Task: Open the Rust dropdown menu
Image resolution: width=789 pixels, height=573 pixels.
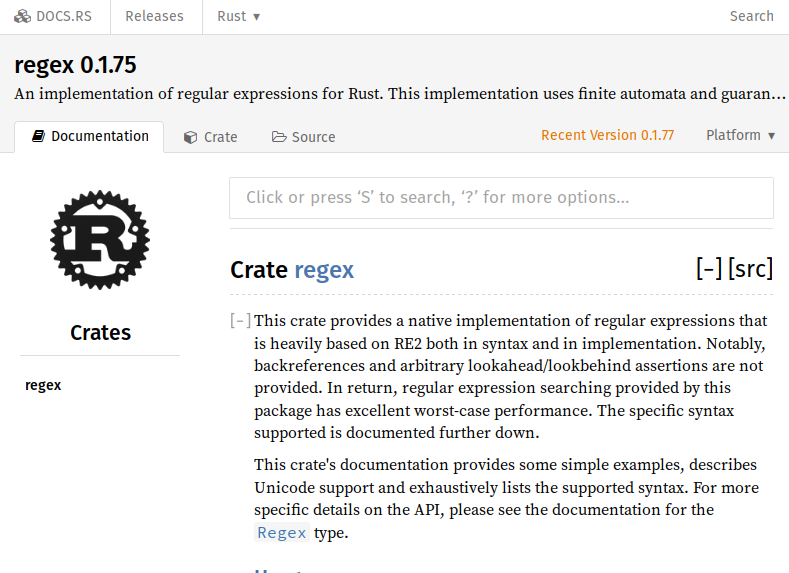Action: point(239,17)
